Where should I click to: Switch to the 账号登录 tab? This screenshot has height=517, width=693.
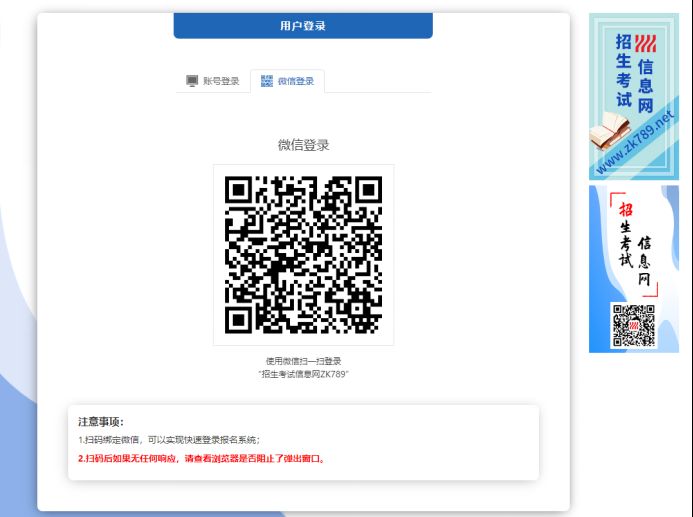coord(213,81)
